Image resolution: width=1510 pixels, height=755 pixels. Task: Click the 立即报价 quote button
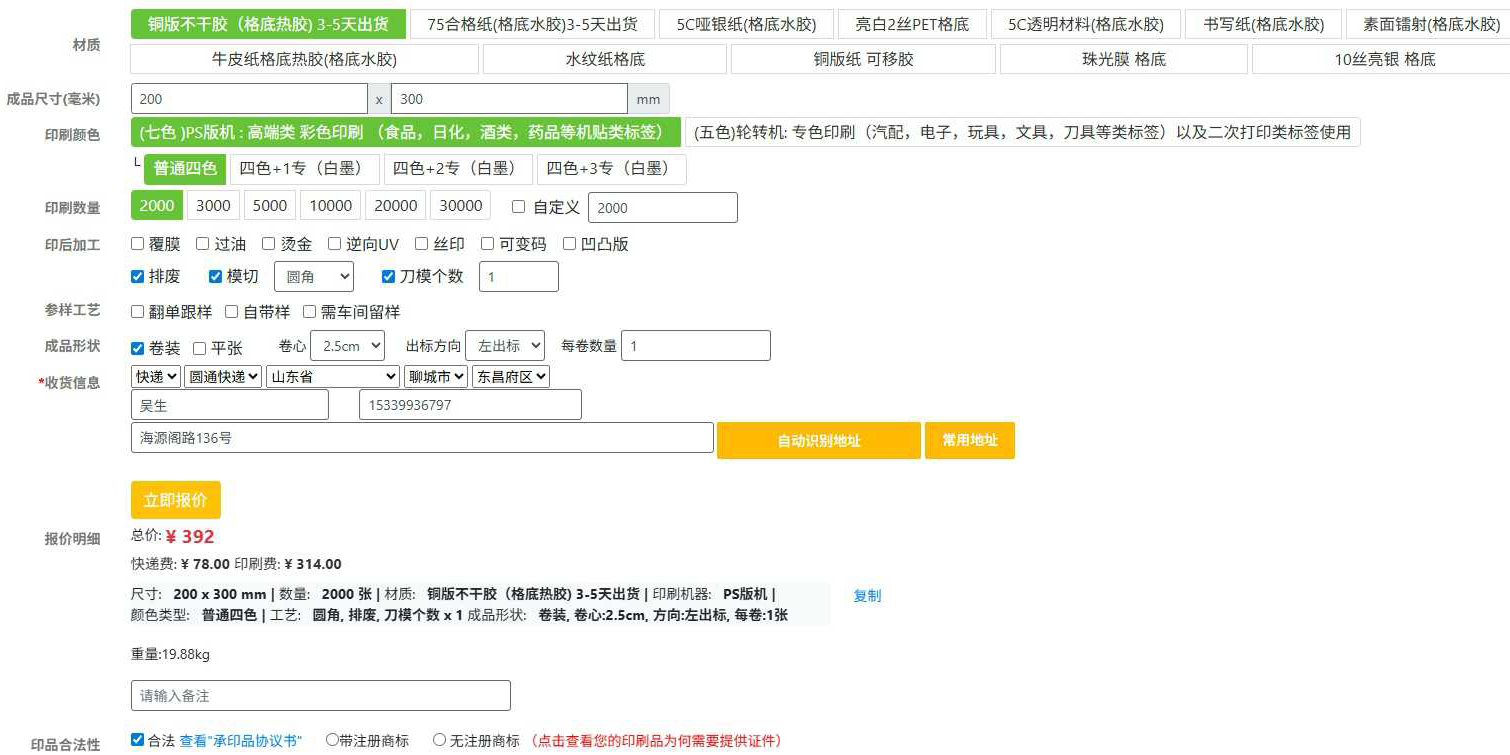pos(175,500)
